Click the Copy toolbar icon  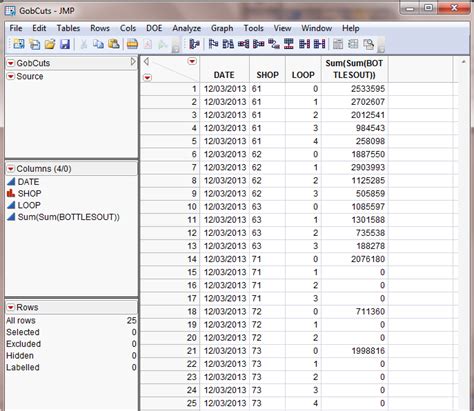[98, 44]
